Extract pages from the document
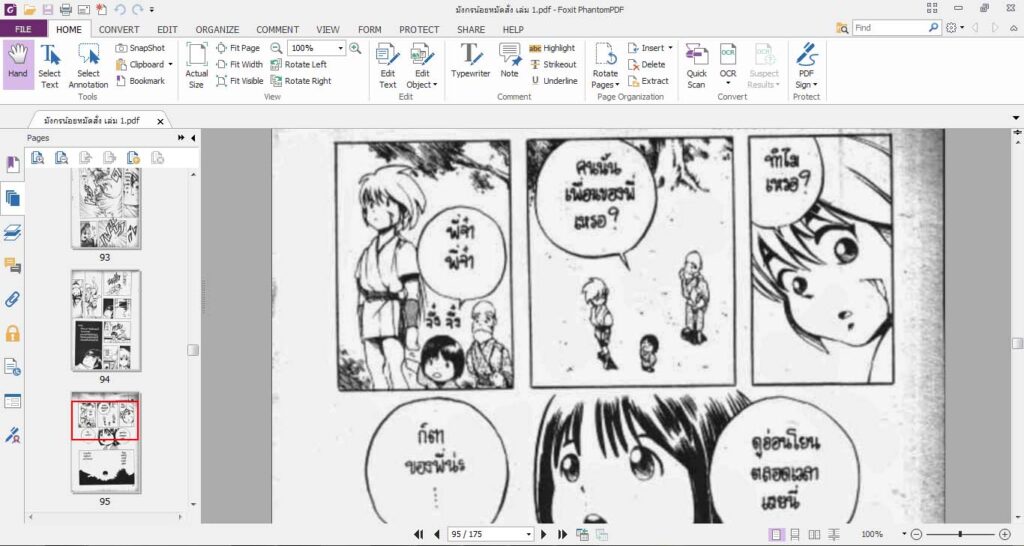The image size is (1024, 546). 648,81
